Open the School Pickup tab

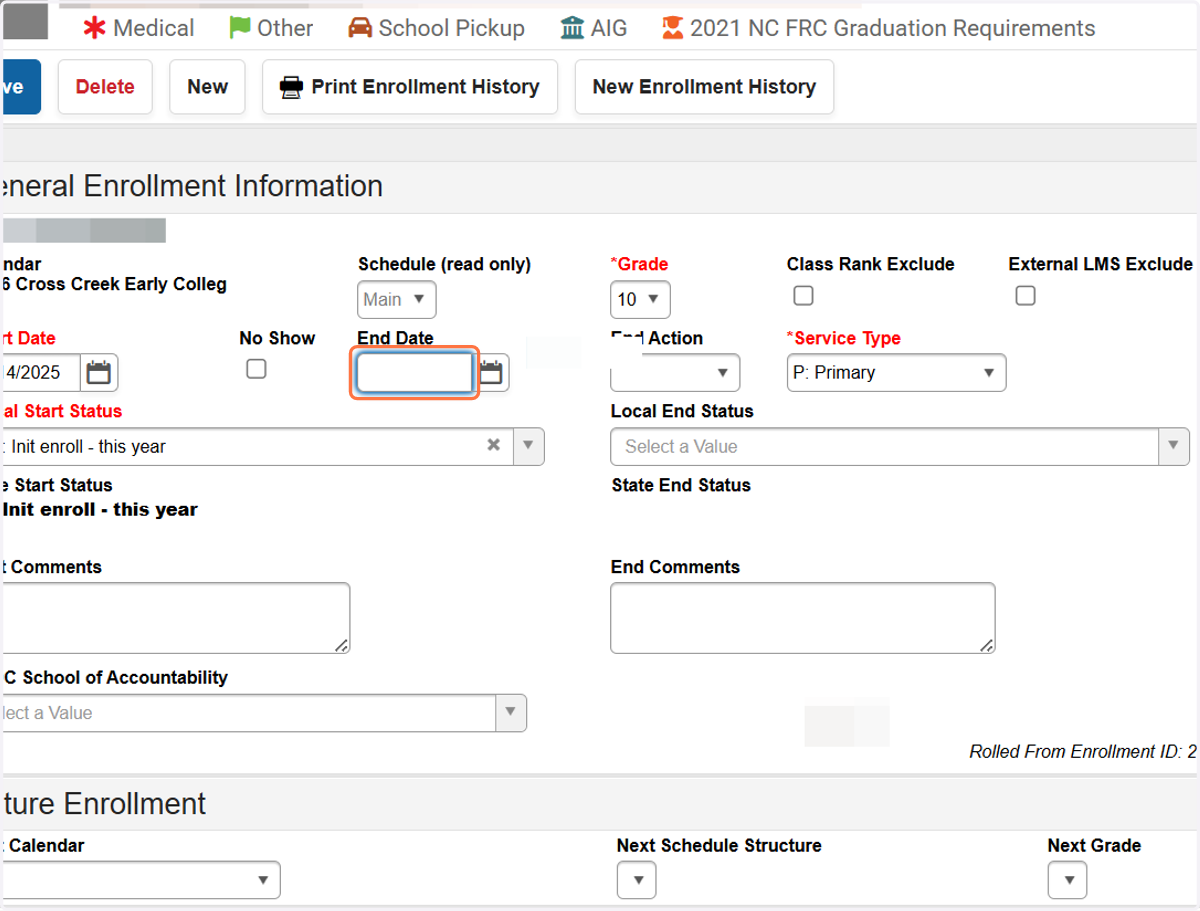point(436,28)
